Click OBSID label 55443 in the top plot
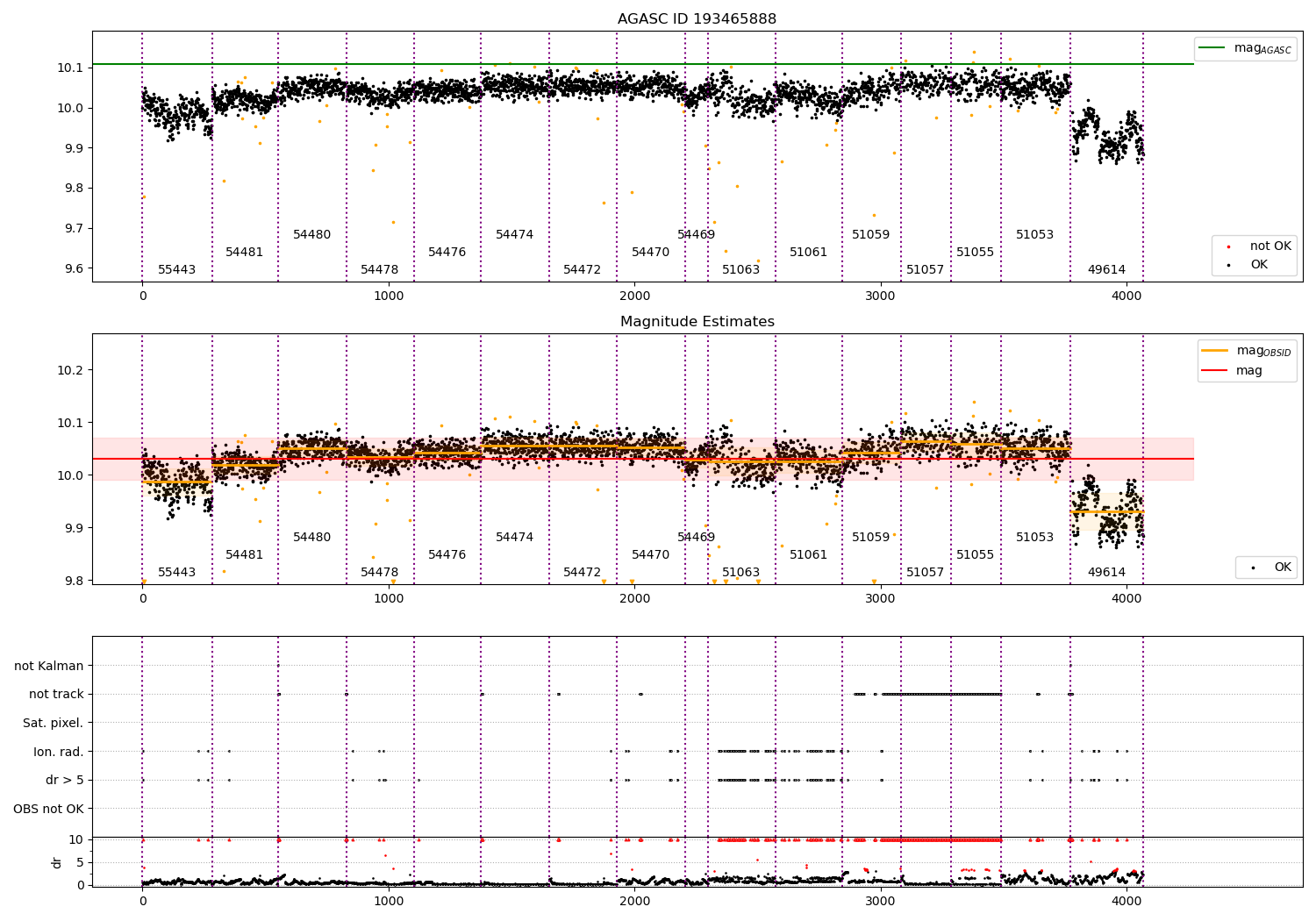The image size is (1316, 921). pos(177,270)
